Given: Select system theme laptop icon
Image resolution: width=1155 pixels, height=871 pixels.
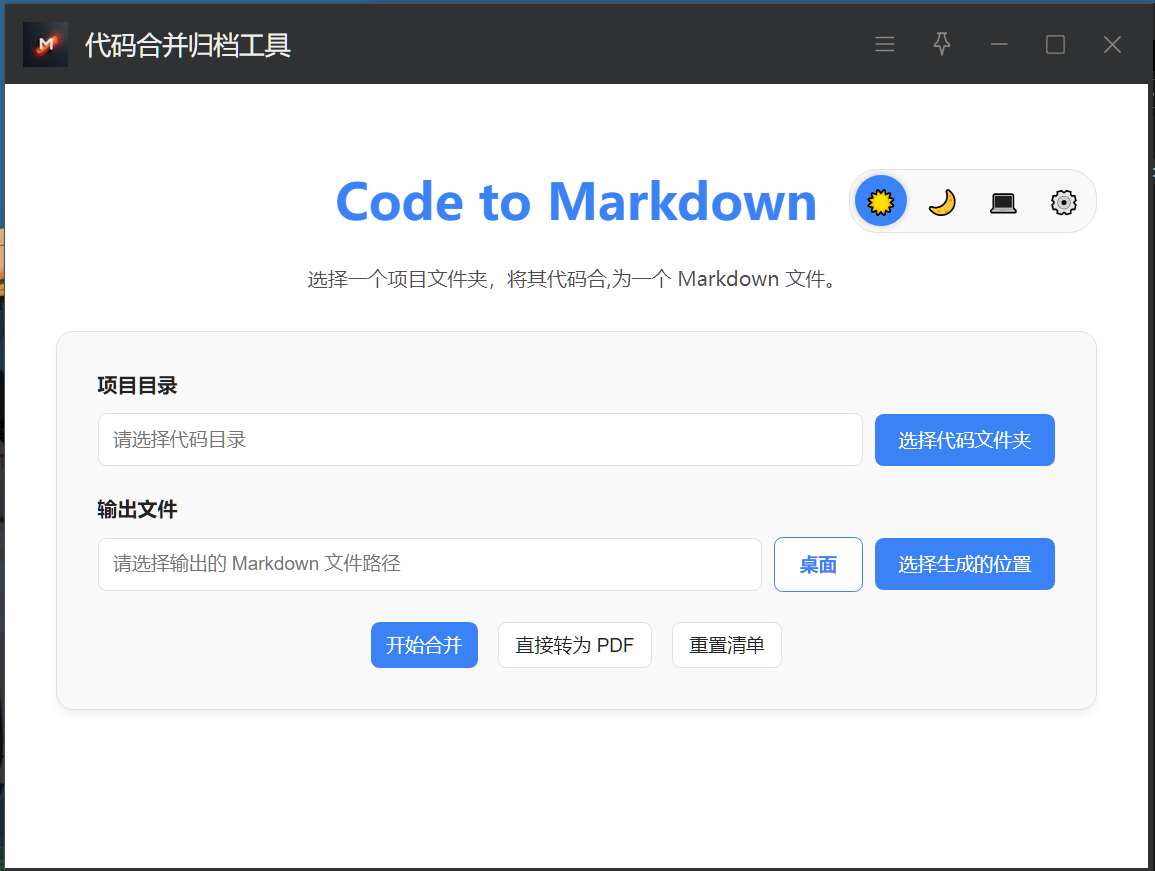Looking at the screenshot, I should click(1003, 202).
